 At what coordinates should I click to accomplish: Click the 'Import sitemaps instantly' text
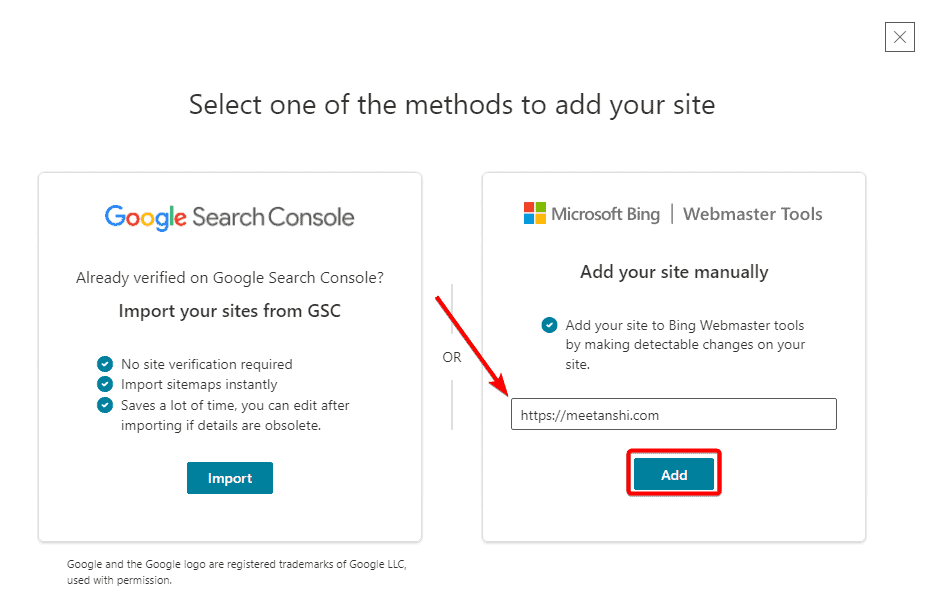click(199, 384)
